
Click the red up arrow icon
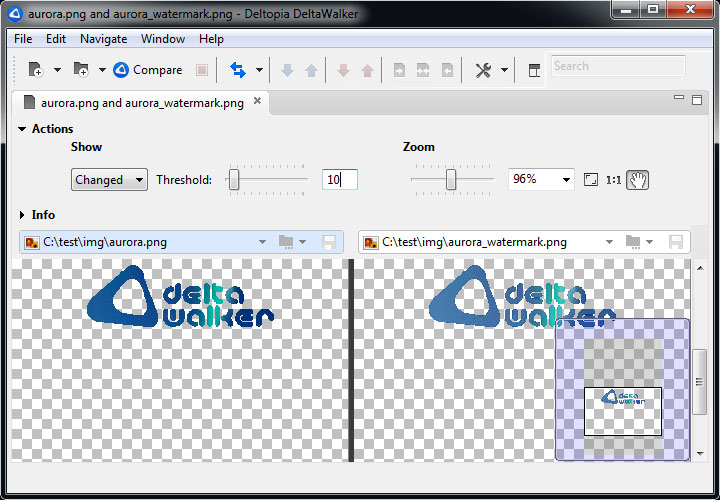[367, 70]
